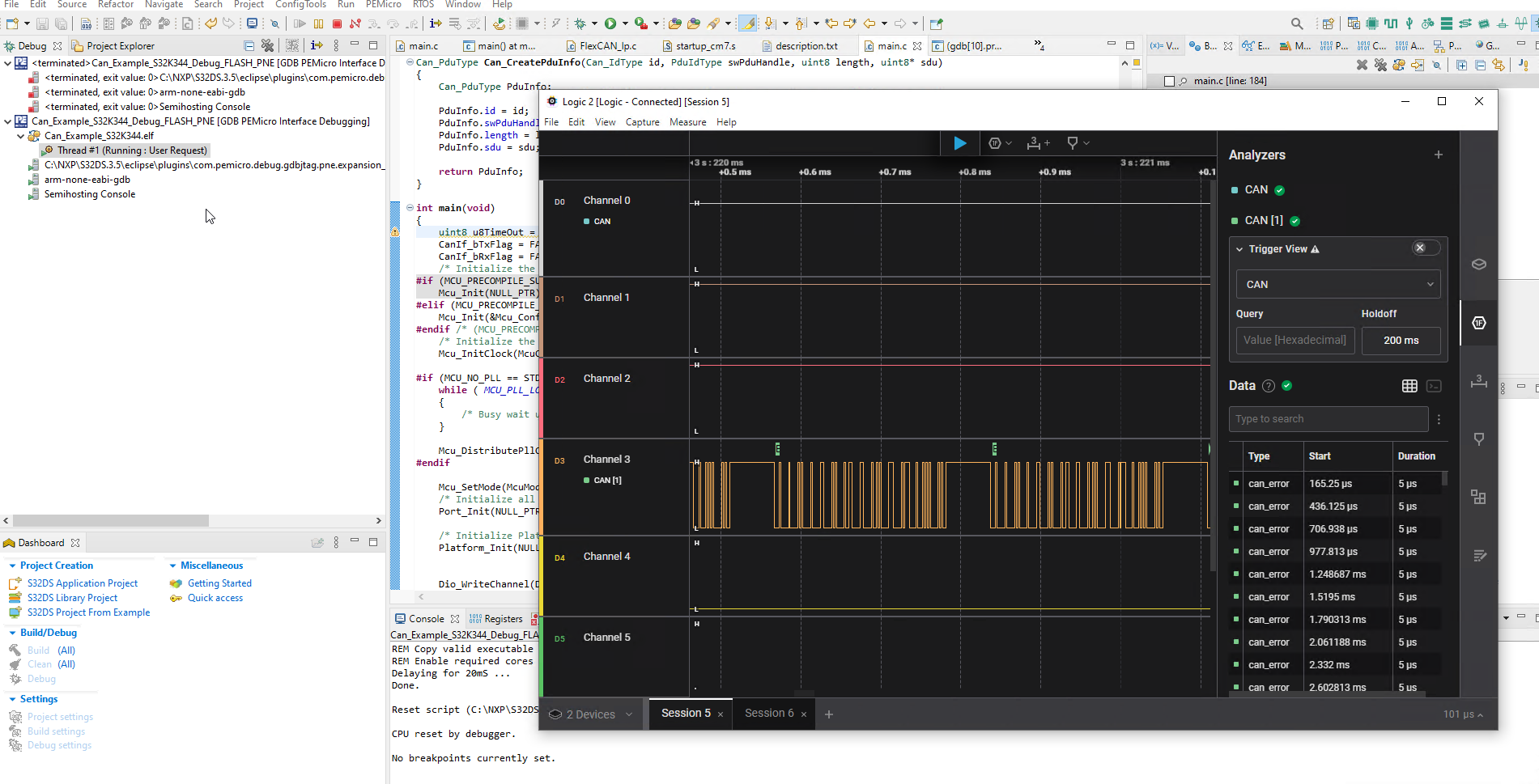Collapse the Build/Debug section in Dashboard
Image resolution: width=1539 pixels, height=784 pixels.
tap(12, 632)
